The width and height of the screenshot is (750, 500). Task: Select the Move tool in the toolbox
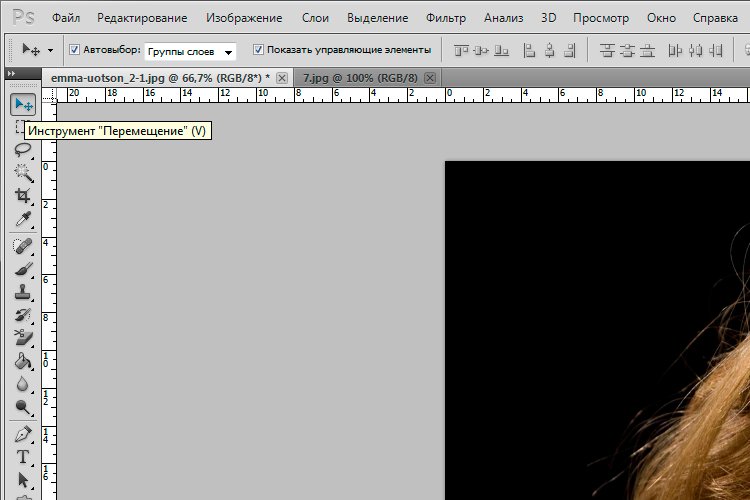(22, 104)
